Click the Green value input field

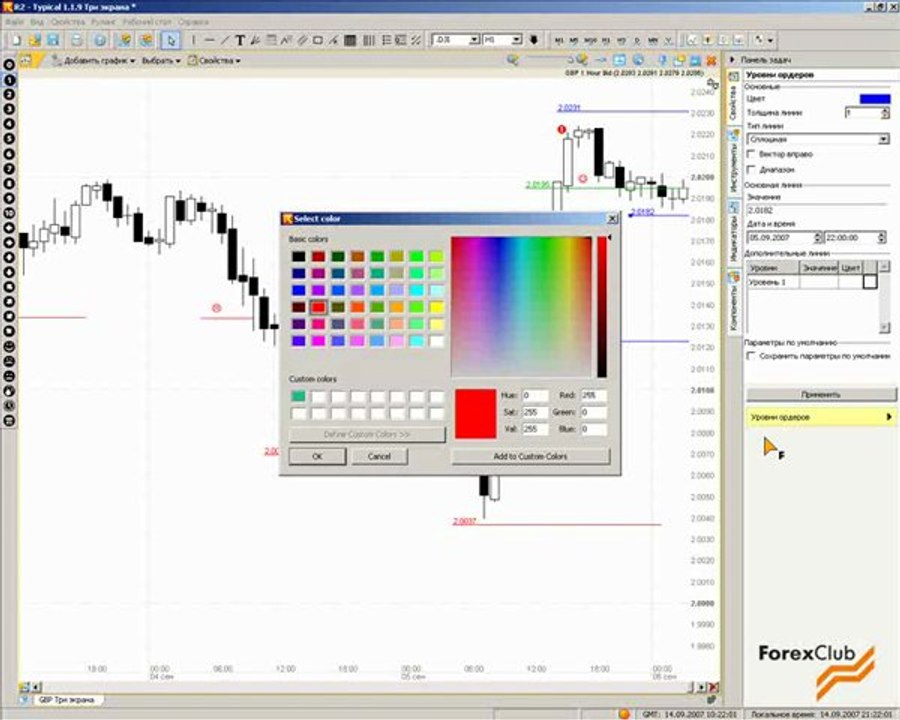(x=593, y=412)
